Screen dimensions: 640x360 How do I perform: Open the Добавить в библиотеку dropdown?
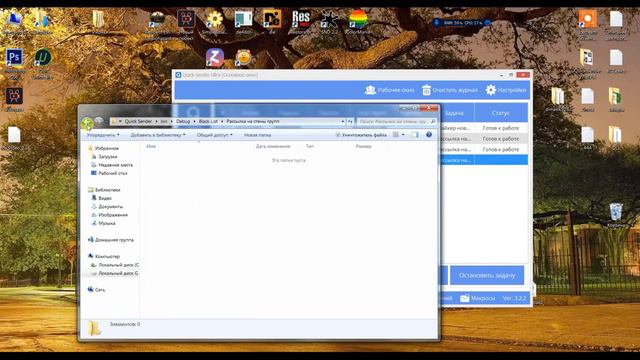(x=158, y=135)
